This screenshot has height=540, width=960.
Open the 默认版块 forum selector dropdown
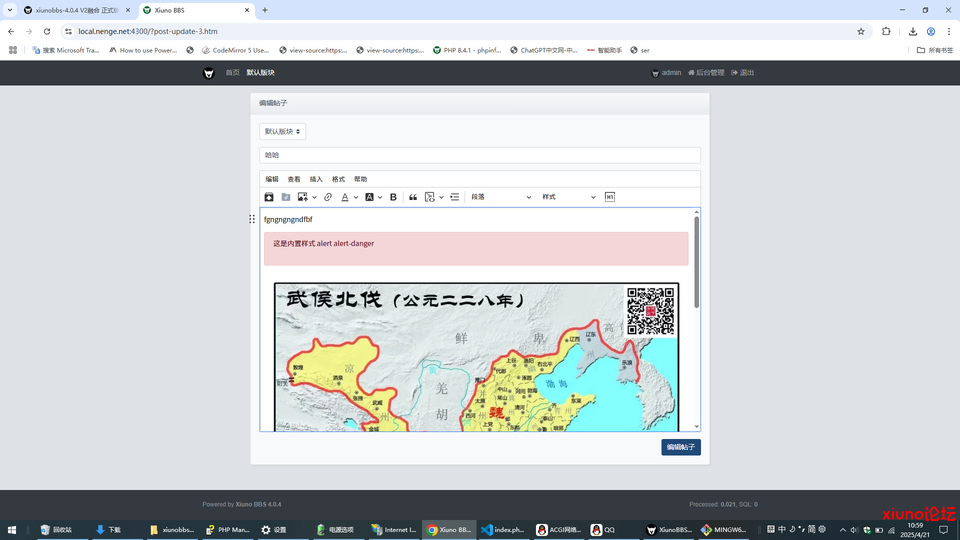click(282, 132)
